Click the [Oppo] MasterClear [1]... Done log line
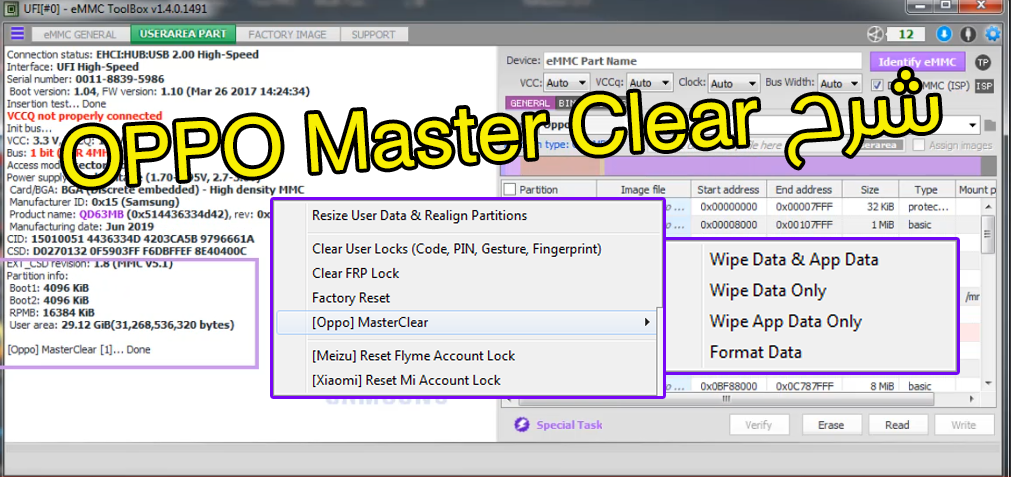The width and height of the screenshot is (1011, 477). pos(79,349)
